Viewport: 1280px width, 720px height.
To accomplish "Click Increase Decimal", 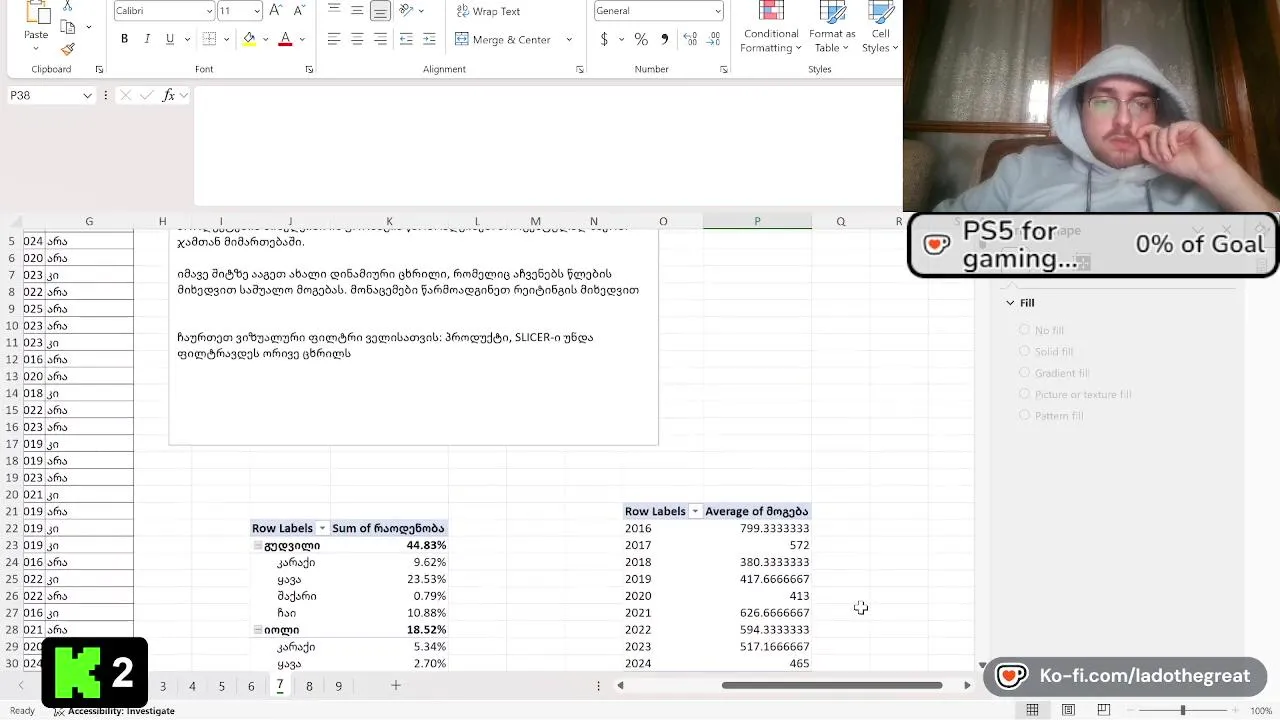I will tap(690, 39).
